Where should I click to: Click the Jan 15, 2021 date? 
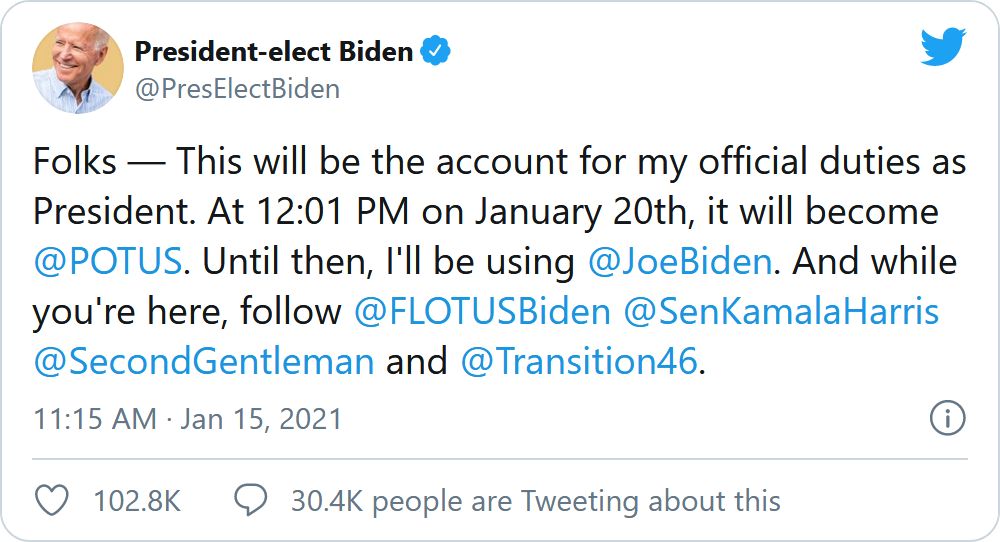point(261,418)
